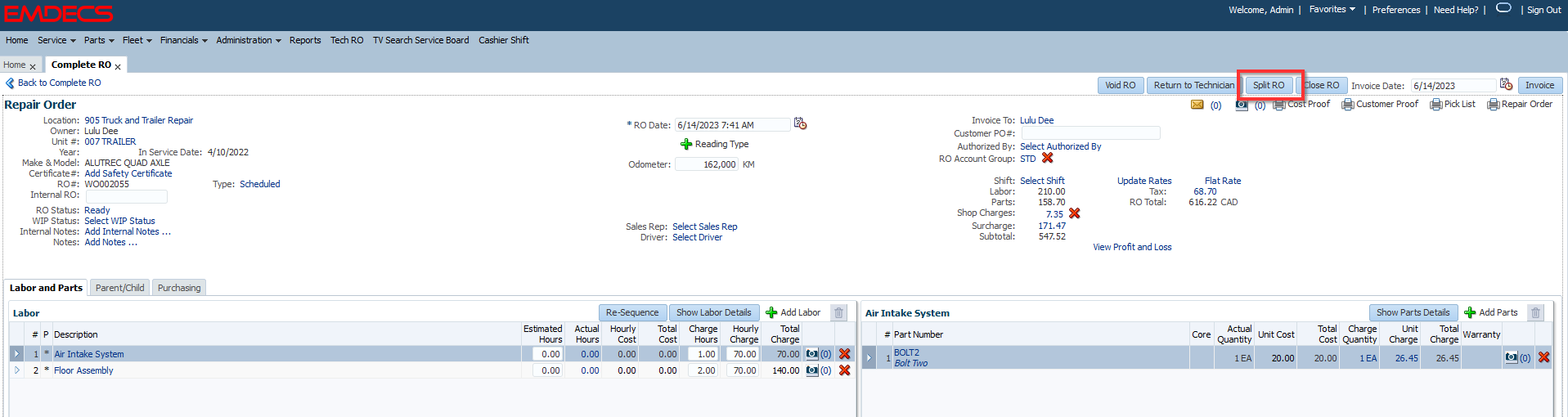Click the Customer Proof printer icon
Viewport: 1568px width, 417px height.
(1347, 105)
